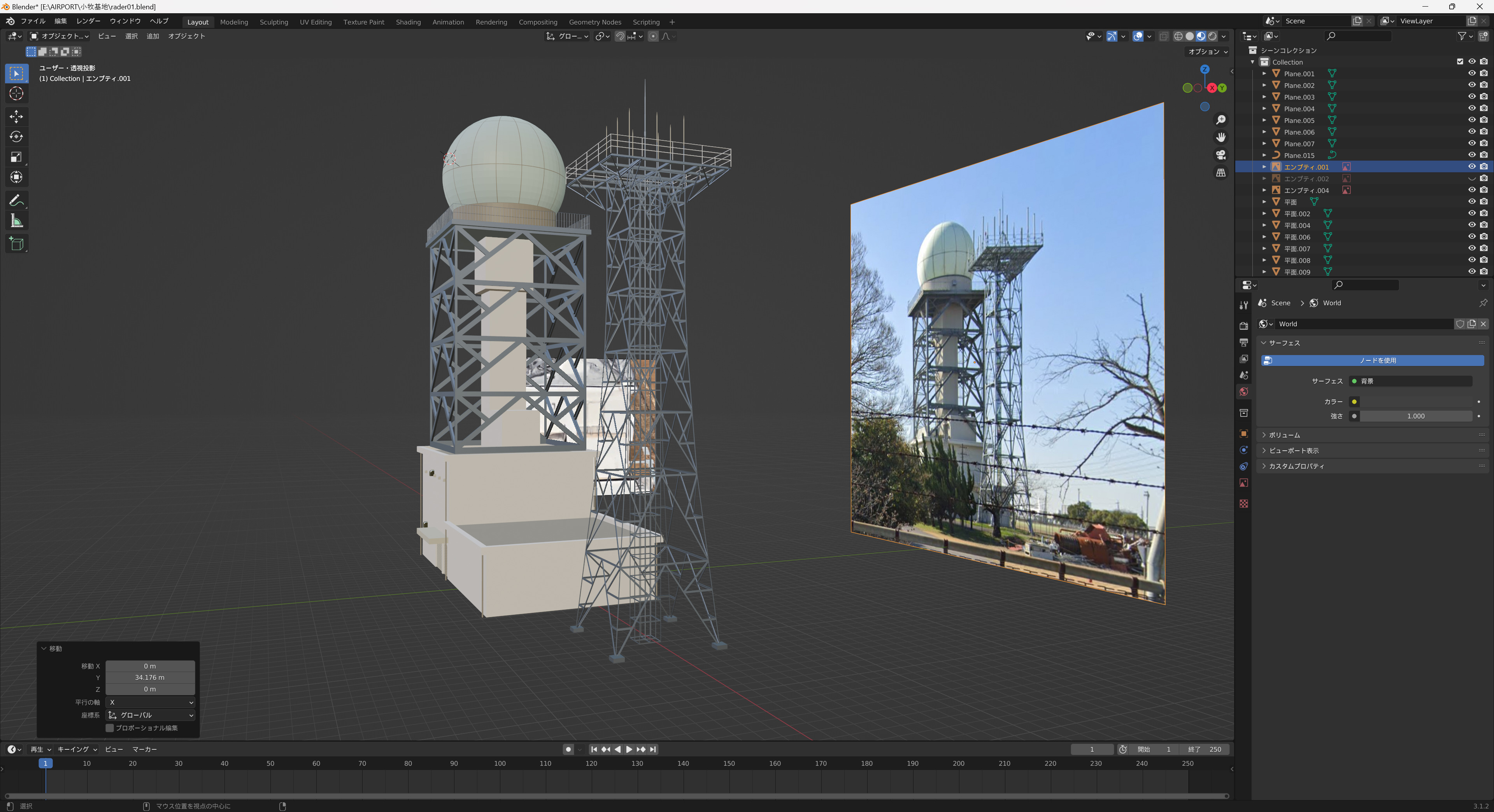Open the transform orientation dropdown in header
The image size is (1494, 812).
(568, 36)
